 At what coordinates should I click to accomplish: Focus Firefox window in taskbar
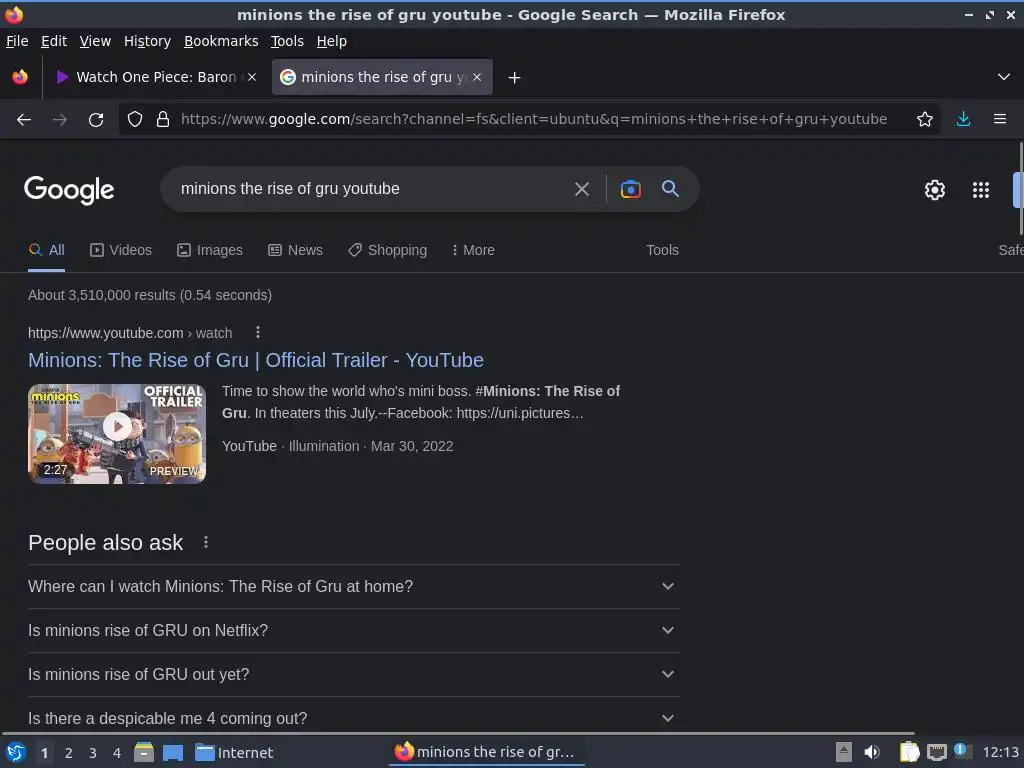coord(485,752)
